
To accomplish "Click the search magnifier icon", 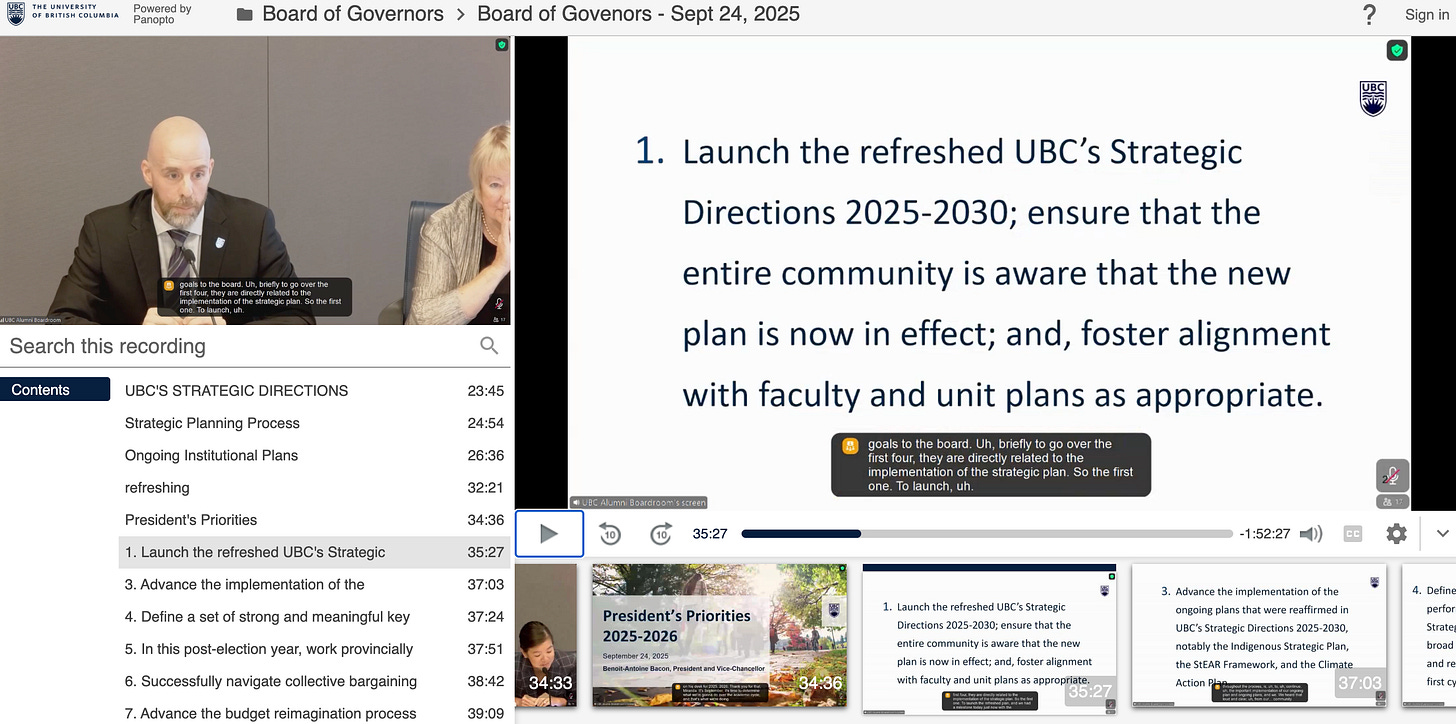I will point(489,346).
